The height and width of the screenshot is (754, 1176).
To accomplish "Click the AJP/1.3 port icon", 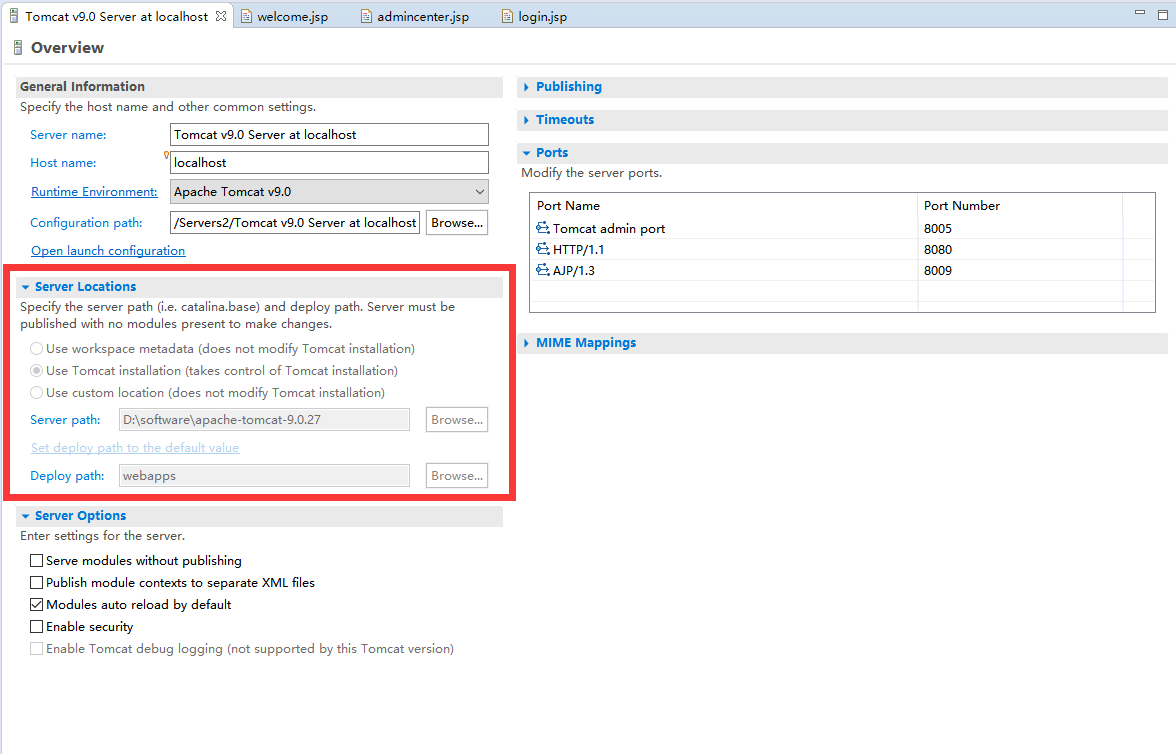I will tap(543, 269).
